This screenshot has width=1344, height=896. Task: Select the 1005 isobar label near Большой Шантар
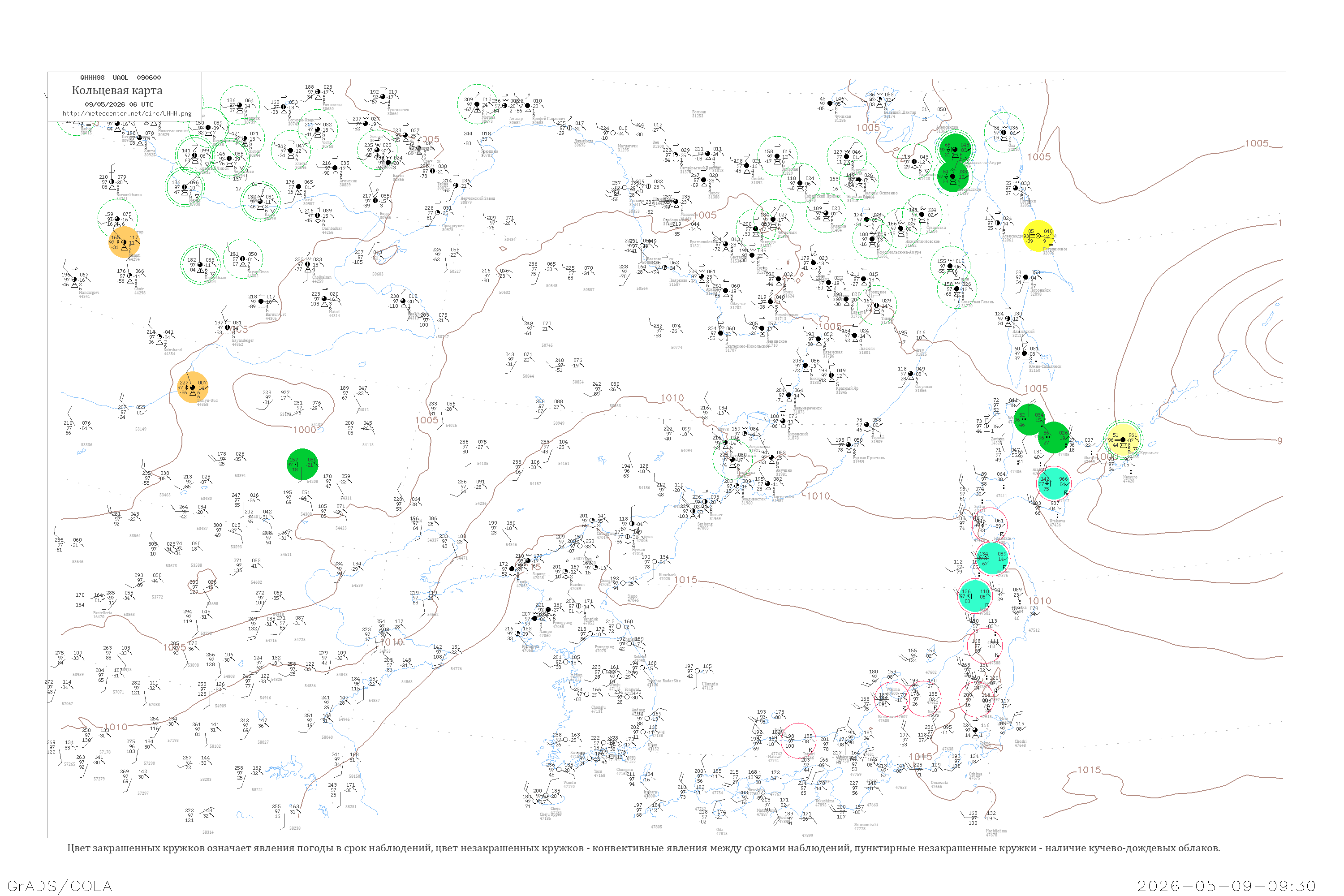[x=868, y=127]
